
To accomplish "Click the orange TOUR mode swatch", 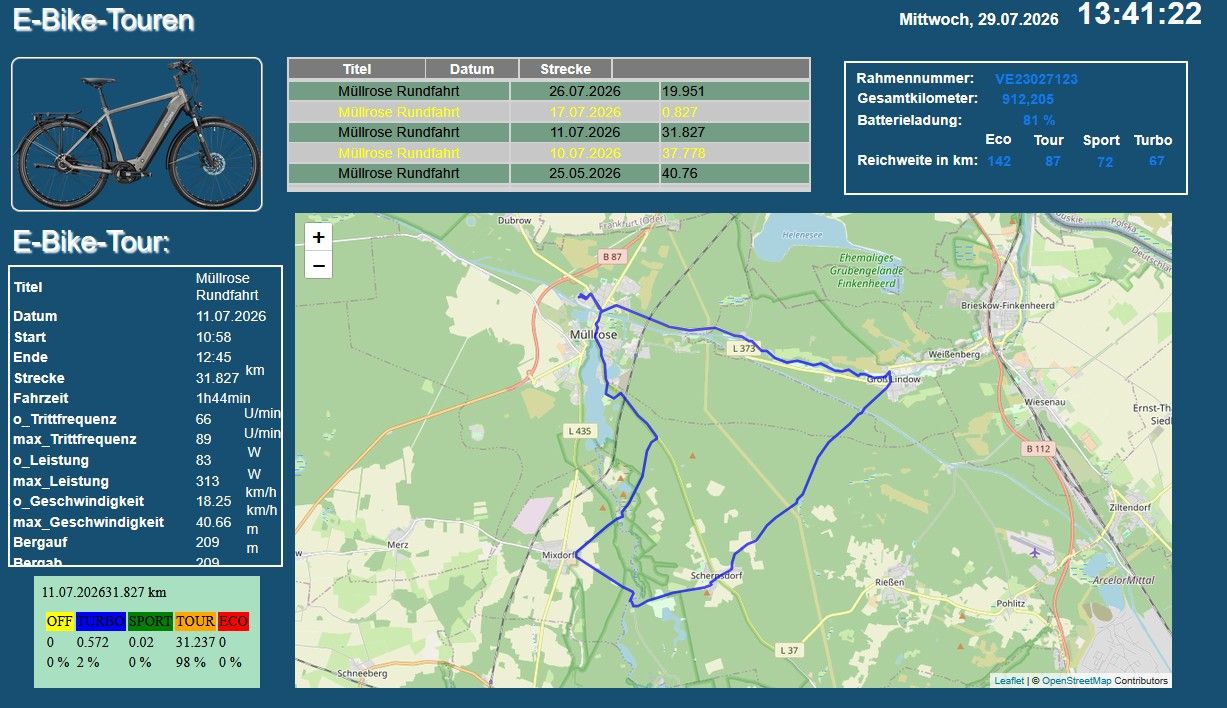I will 195,621.
